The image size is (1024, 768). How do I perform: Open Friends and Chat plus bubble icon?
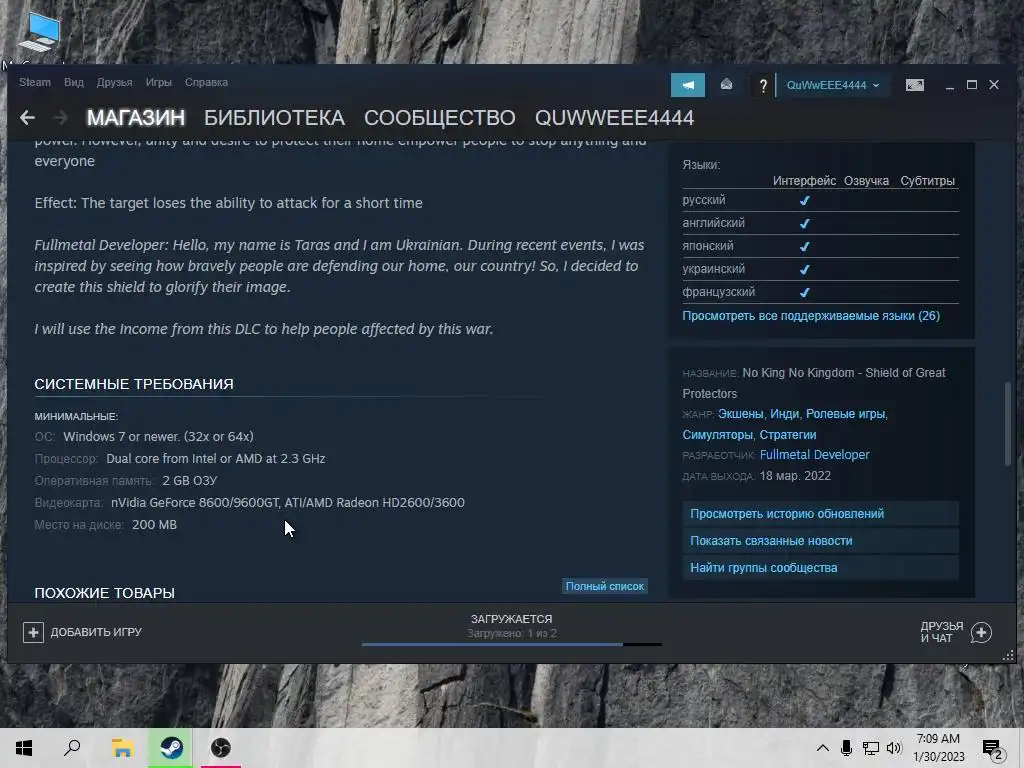coord(981,632)
